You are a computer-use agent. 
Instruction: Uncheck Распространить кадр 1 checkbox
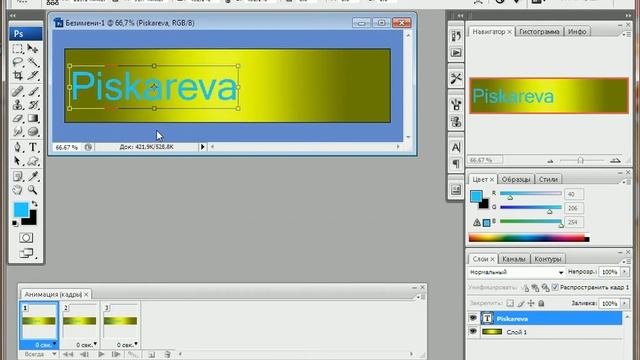point(555,287)
